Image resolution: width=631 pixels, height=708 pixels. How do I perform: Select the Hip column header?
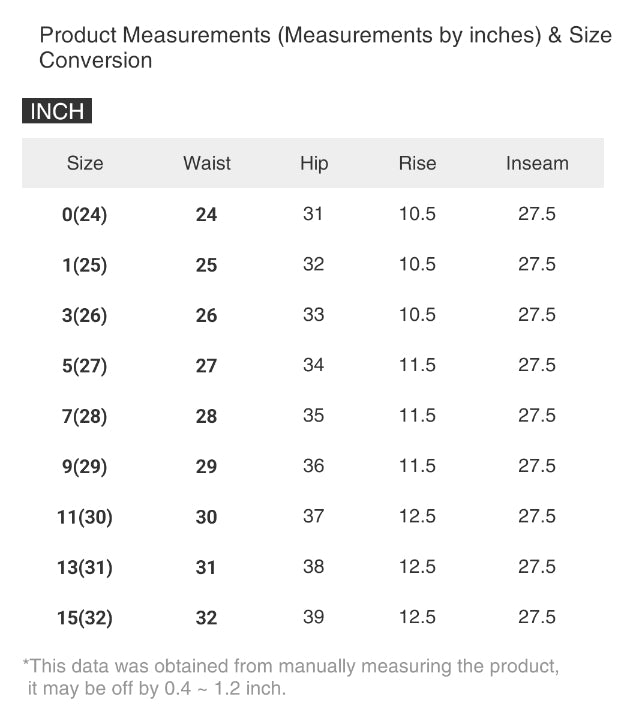click(x=314, y=163)
